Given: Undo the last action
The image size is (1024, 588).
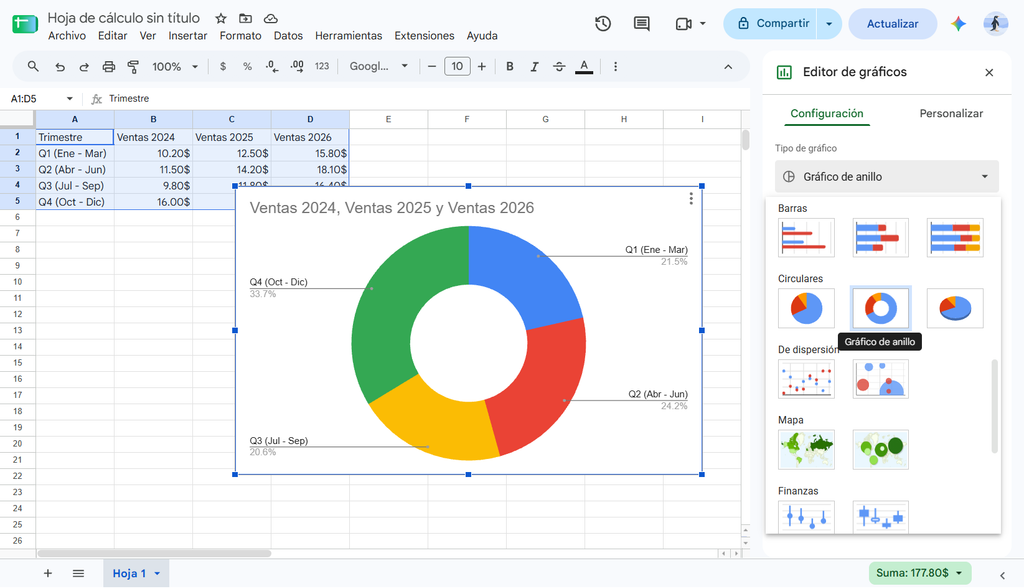Looking at the screenshot, I should coord(60,67).
